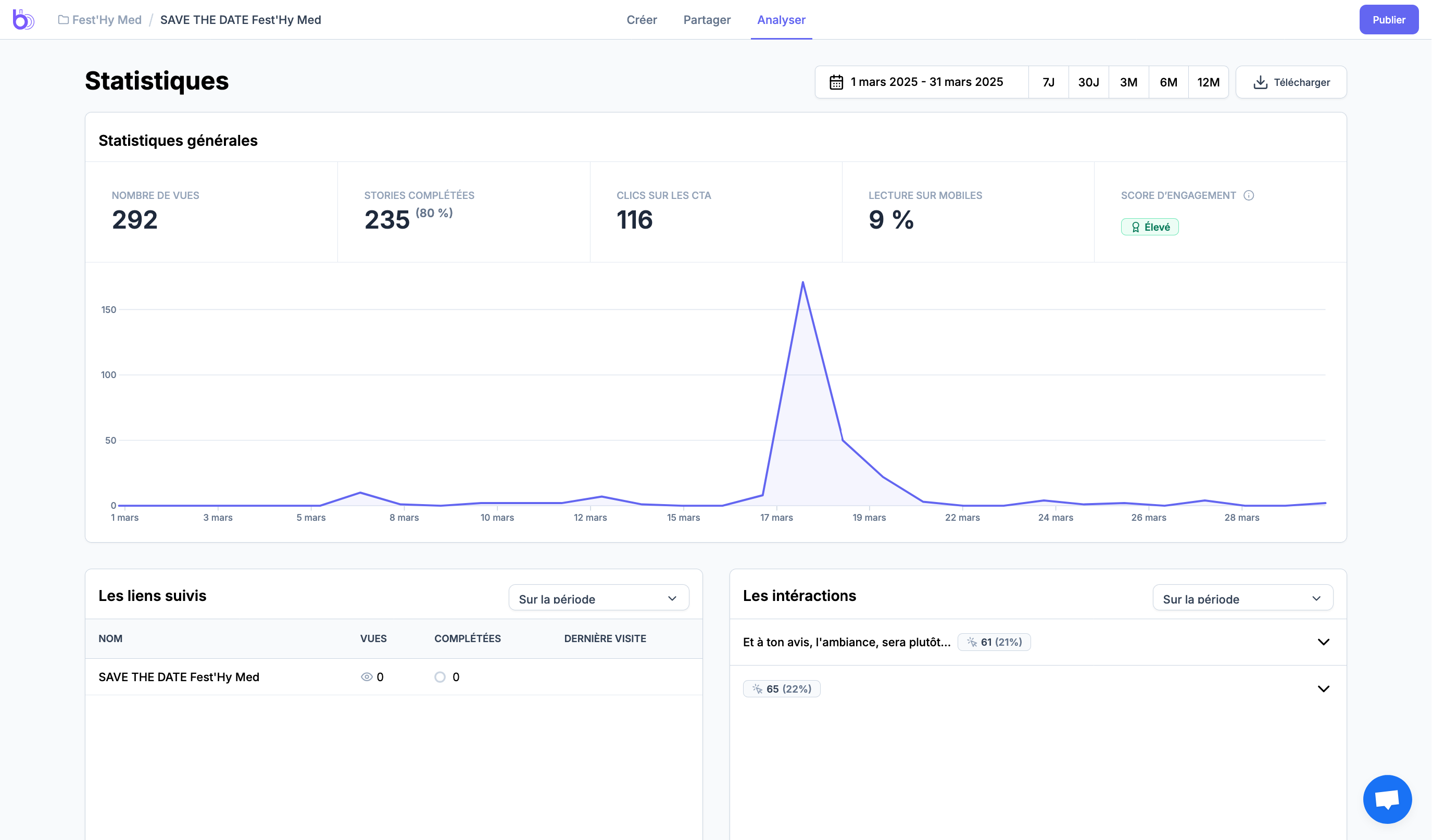1432x840 pixels.
Task: Switch to the Créer tab
Action: (642, 20)
